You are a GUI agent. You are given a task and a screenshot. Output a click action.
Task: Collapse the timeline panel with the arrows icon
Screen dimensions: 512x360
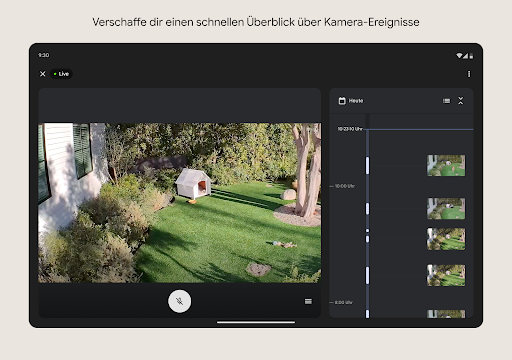[x=461, y=101]
